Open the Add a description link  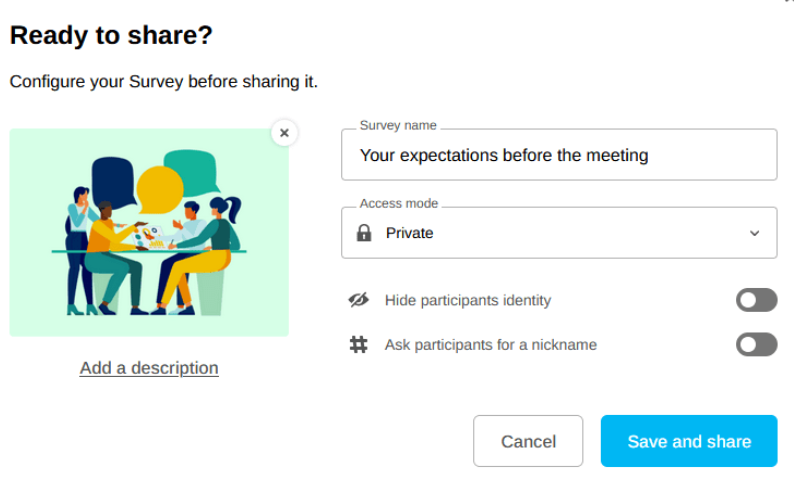coord(149,368)
